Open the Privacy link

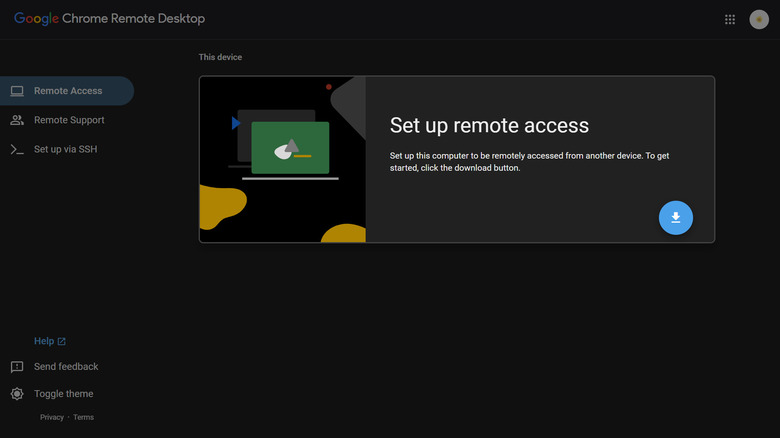(x=52, y=417)
